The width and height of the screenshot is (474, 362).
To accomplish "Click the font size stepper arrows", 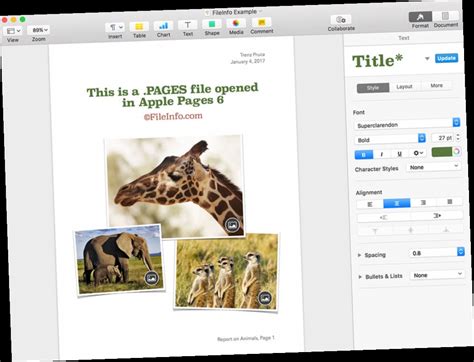I will click(458, 137).
